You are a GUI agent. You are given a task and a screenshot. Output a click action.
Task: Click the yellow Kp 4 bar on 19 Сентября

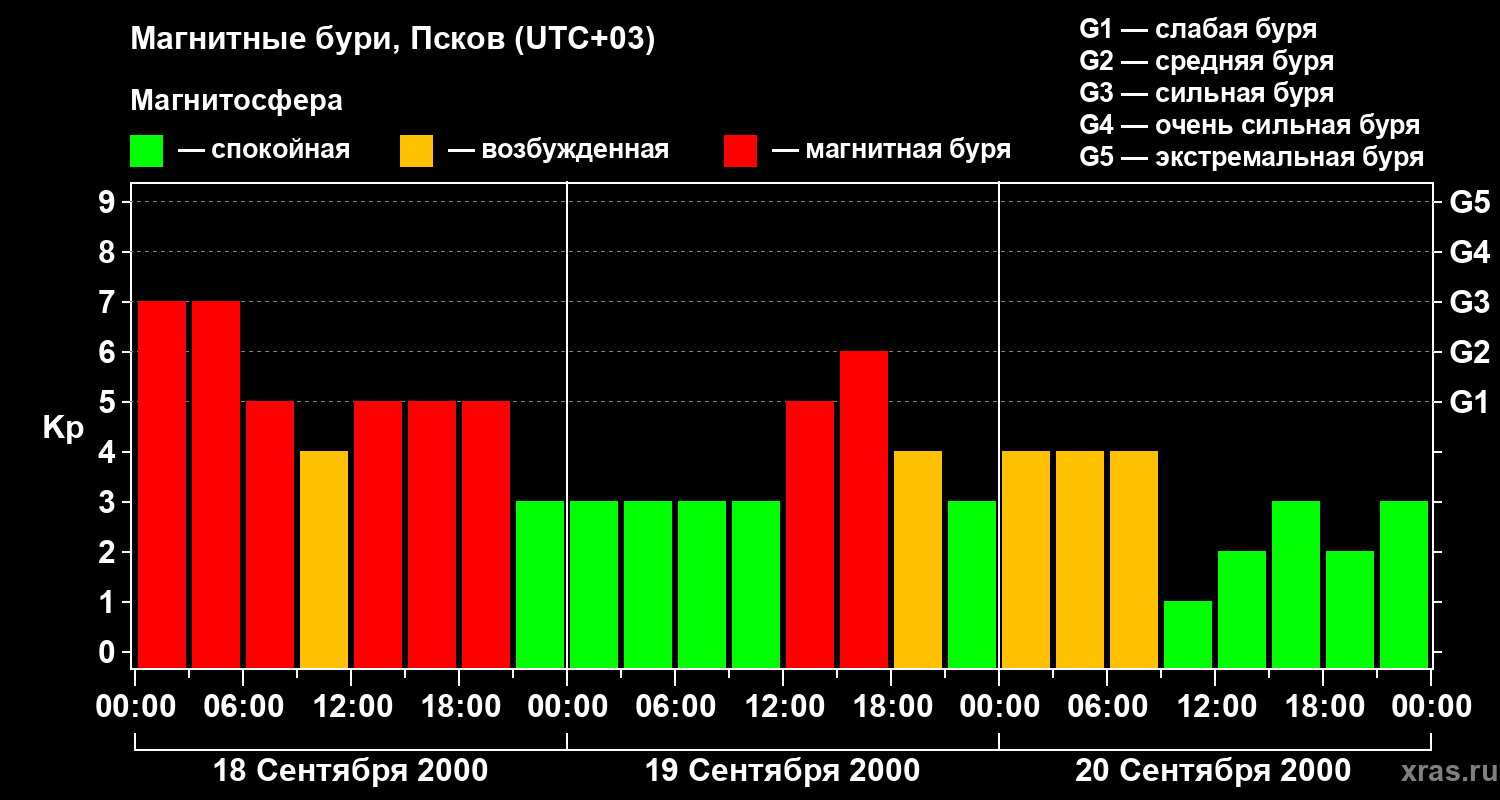tap(918, 559)
